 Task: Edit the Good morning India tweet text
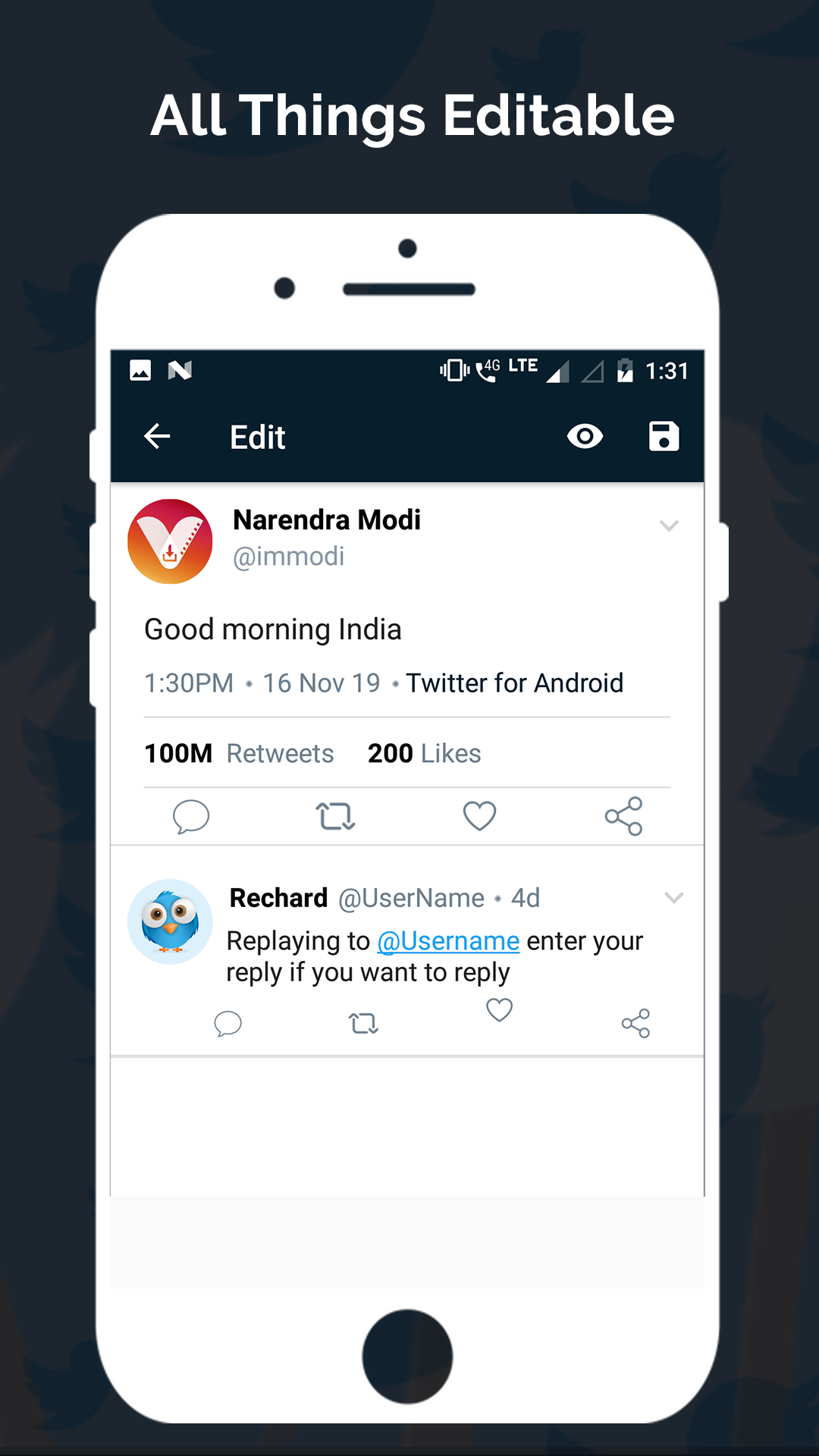(x=273, y=629)
